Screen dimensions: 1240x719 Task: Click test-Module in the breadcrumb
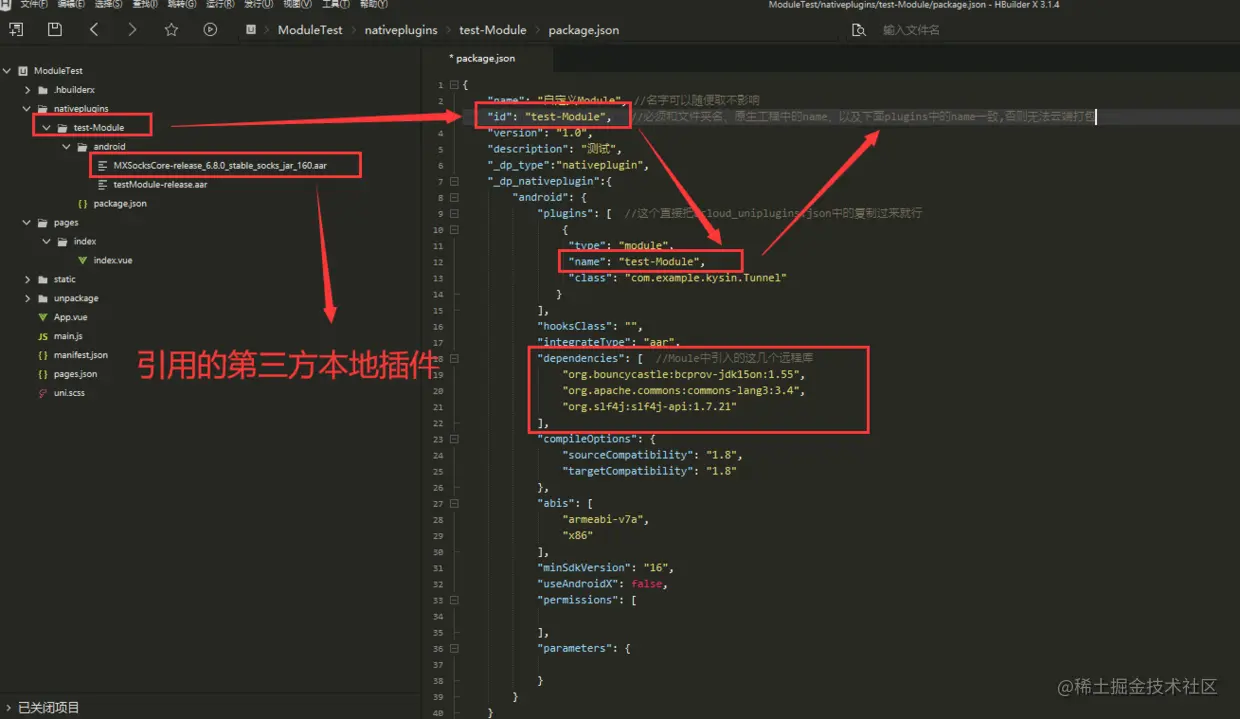(493, 30)
